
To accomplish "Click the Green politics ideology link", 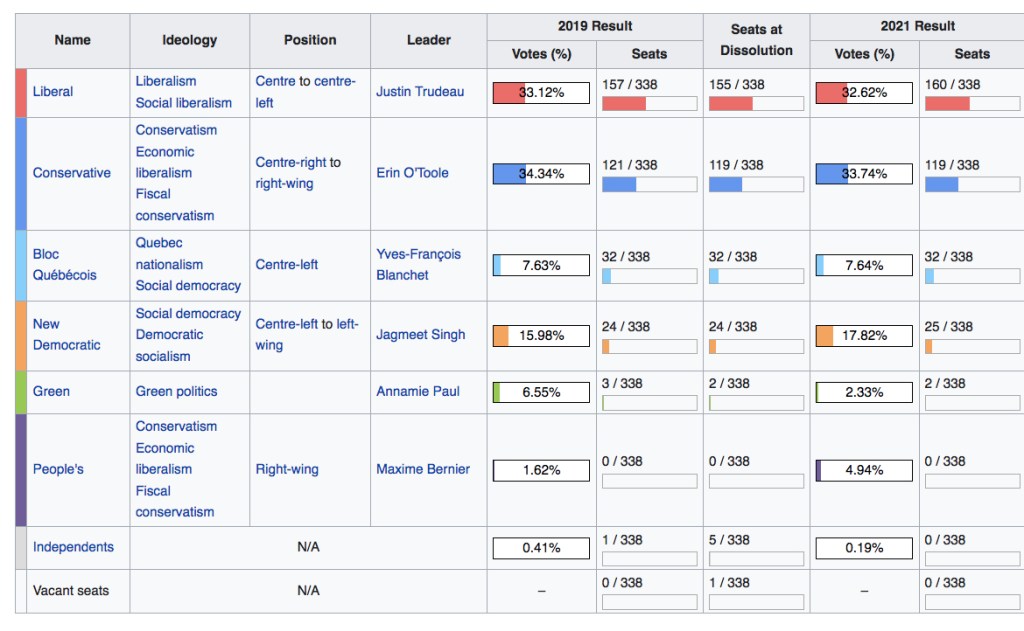I will (x=176, y=392).
